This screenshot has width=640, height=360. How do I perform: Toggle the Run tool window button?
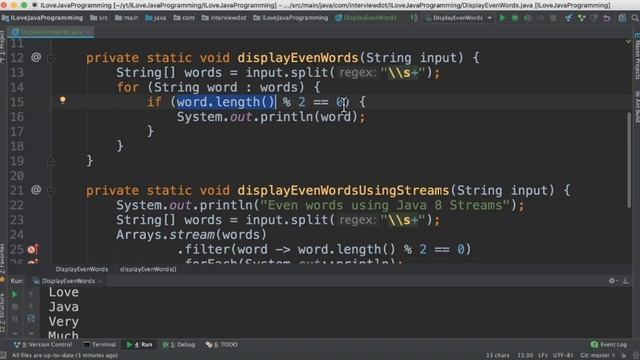(139, 345)
